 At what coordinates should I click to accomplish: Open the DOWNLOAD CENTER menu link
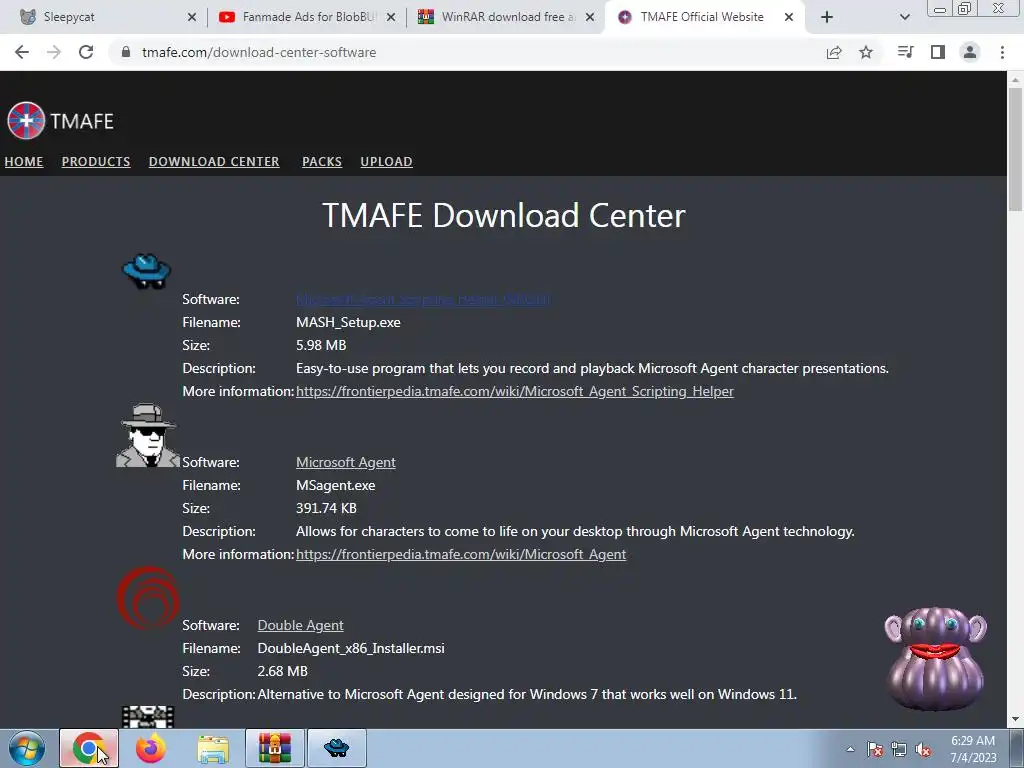pyautogui.click(x=214, y=161)
